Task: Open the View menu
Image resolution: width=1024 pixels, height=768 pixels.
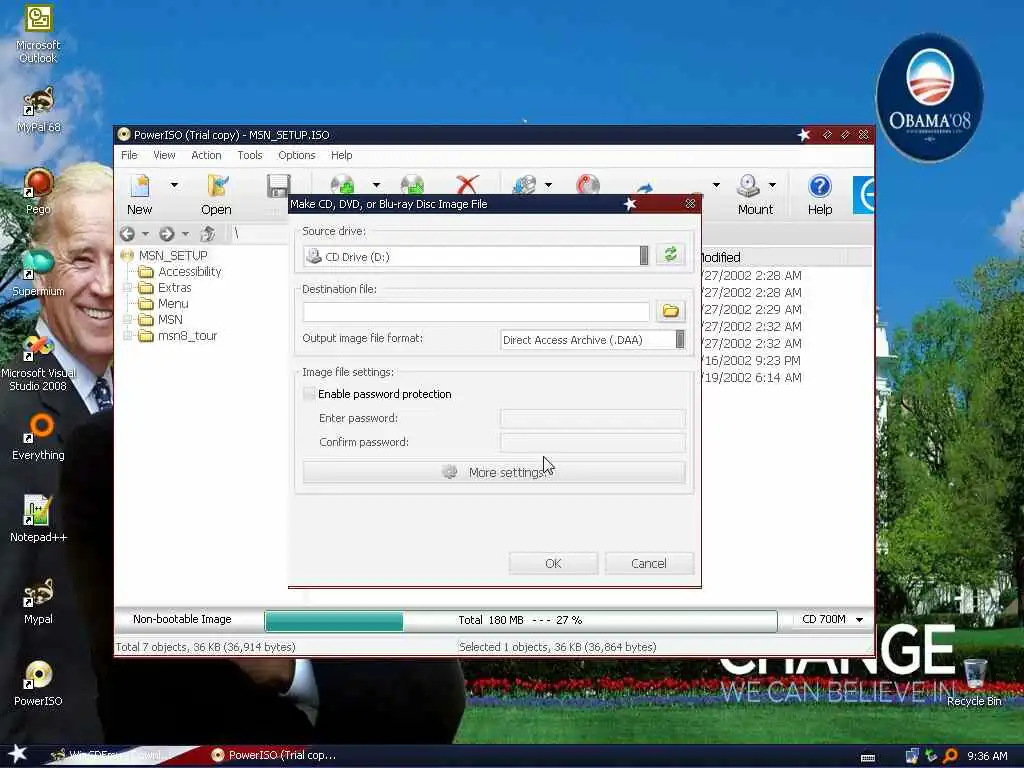Action: pyautogui.click(x=164, y=155)
